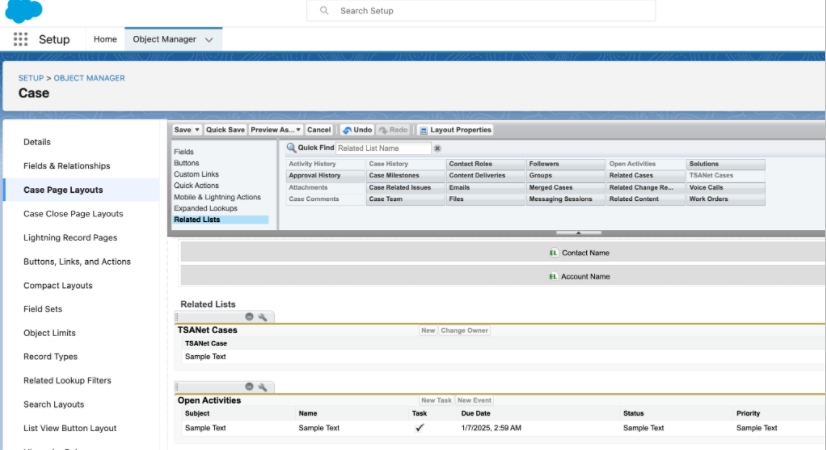Click the Undo button in layout toolbar
The height and width of the screenshot is (450, 826).
pyautogui.click(x=356, y=130)
